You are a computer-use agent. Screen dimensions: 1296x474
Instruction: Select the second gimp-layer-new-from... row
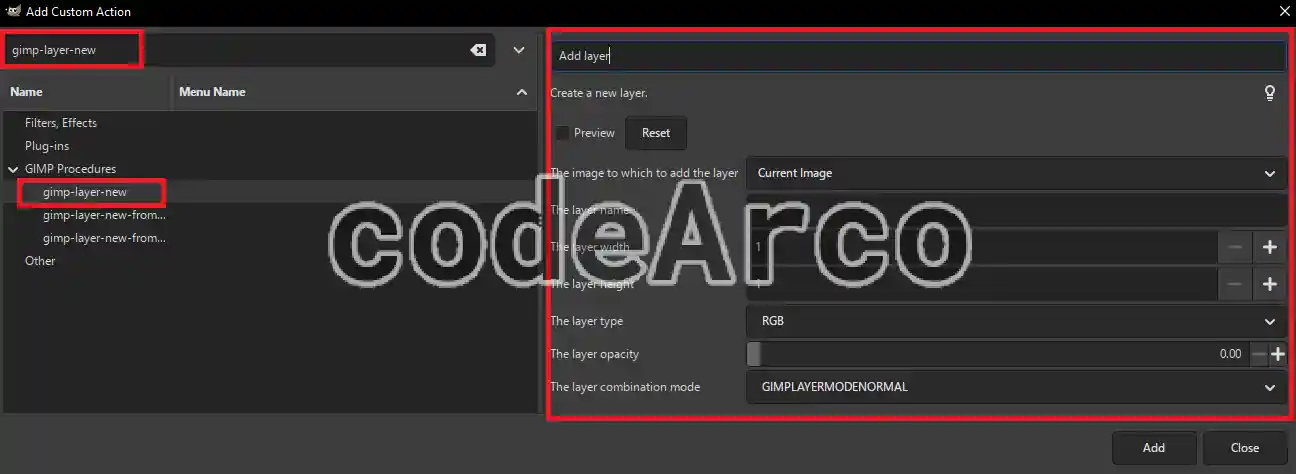(x=270, y=238)
